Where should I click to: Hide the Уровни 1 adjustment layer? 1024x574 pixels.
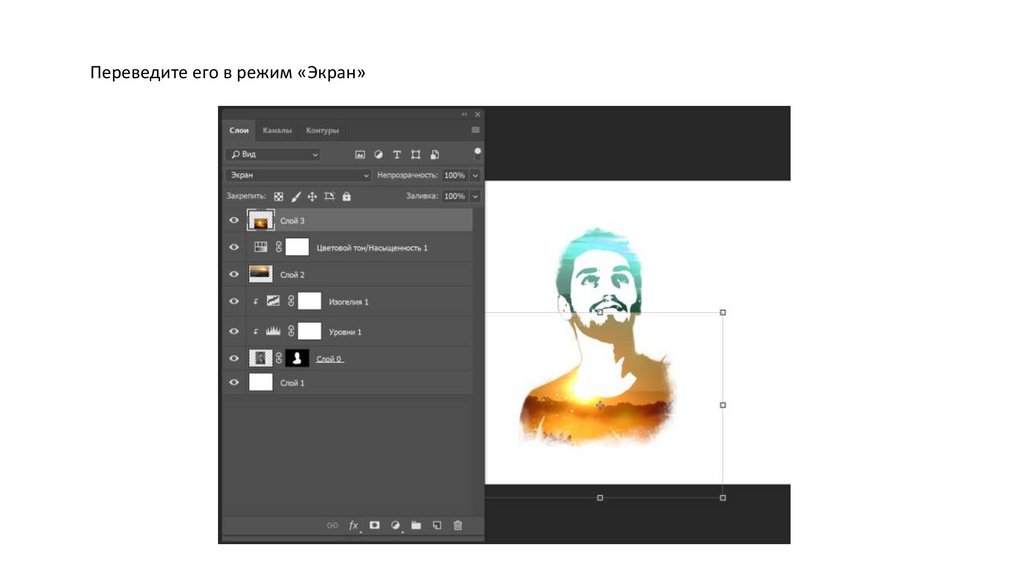(x=234, y=330)
